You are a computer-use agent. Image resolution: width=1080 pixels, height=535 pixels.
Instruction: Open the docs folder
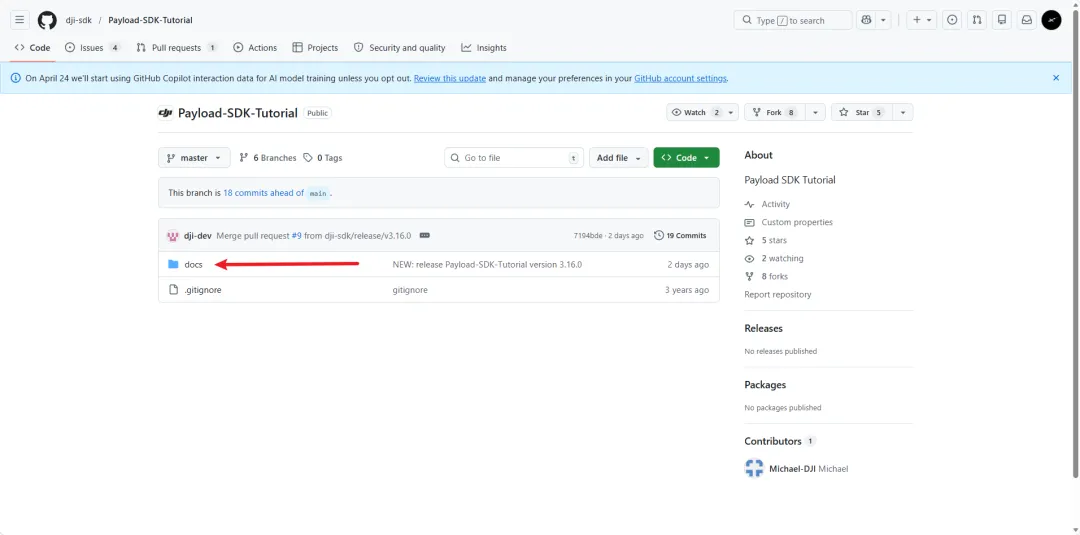coord(194,264)
